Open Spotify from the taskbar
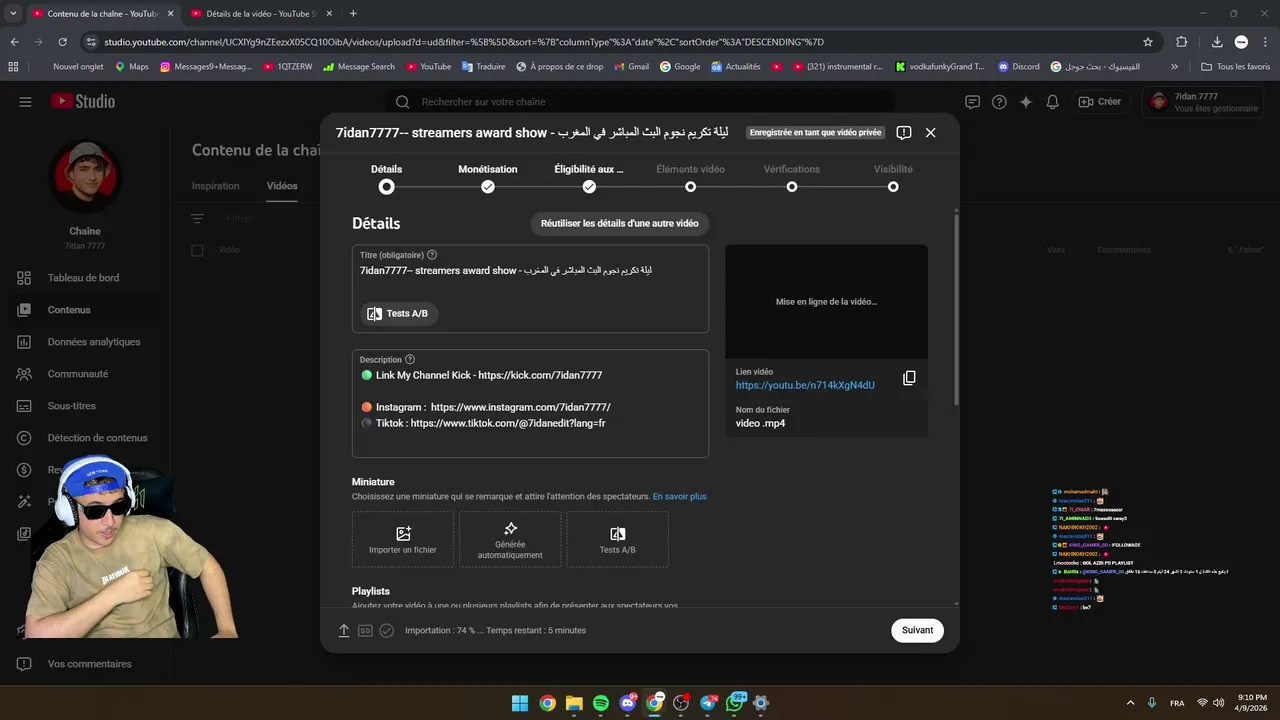Viewport: 1280px width, 720px height. (601, 703)
